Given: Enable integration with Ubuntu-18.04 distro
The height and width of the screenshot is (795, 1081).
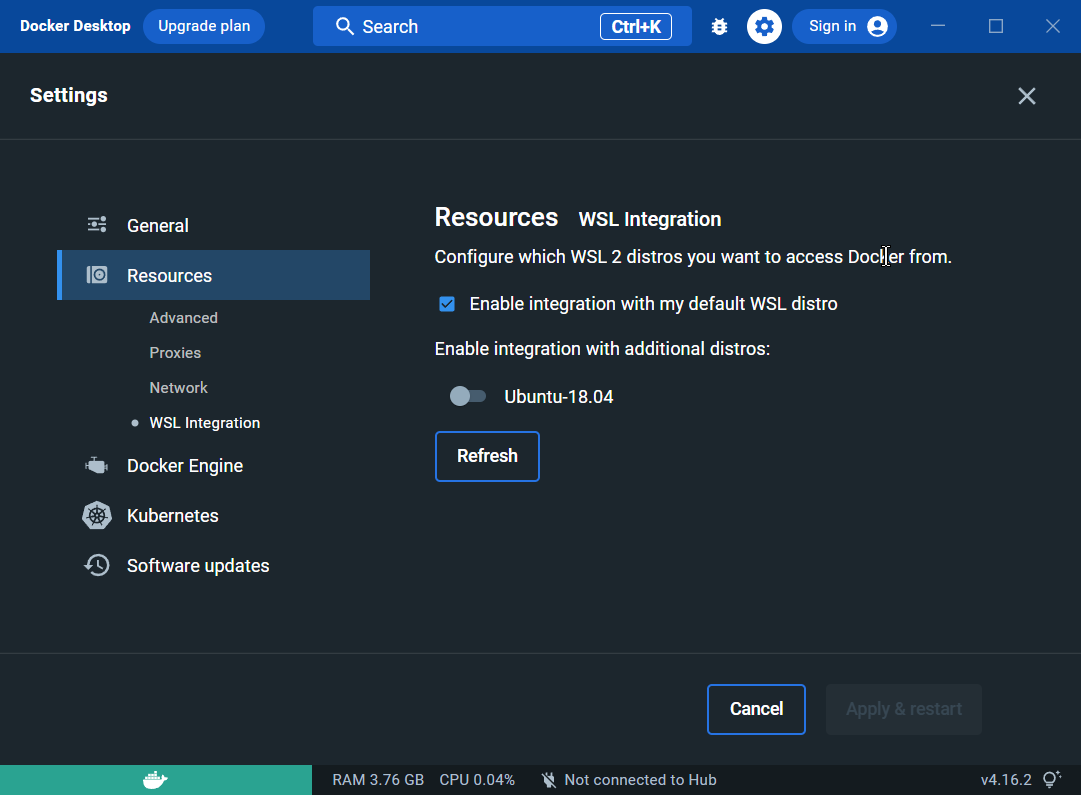Looking at the screenshot, I should point(467,396).
